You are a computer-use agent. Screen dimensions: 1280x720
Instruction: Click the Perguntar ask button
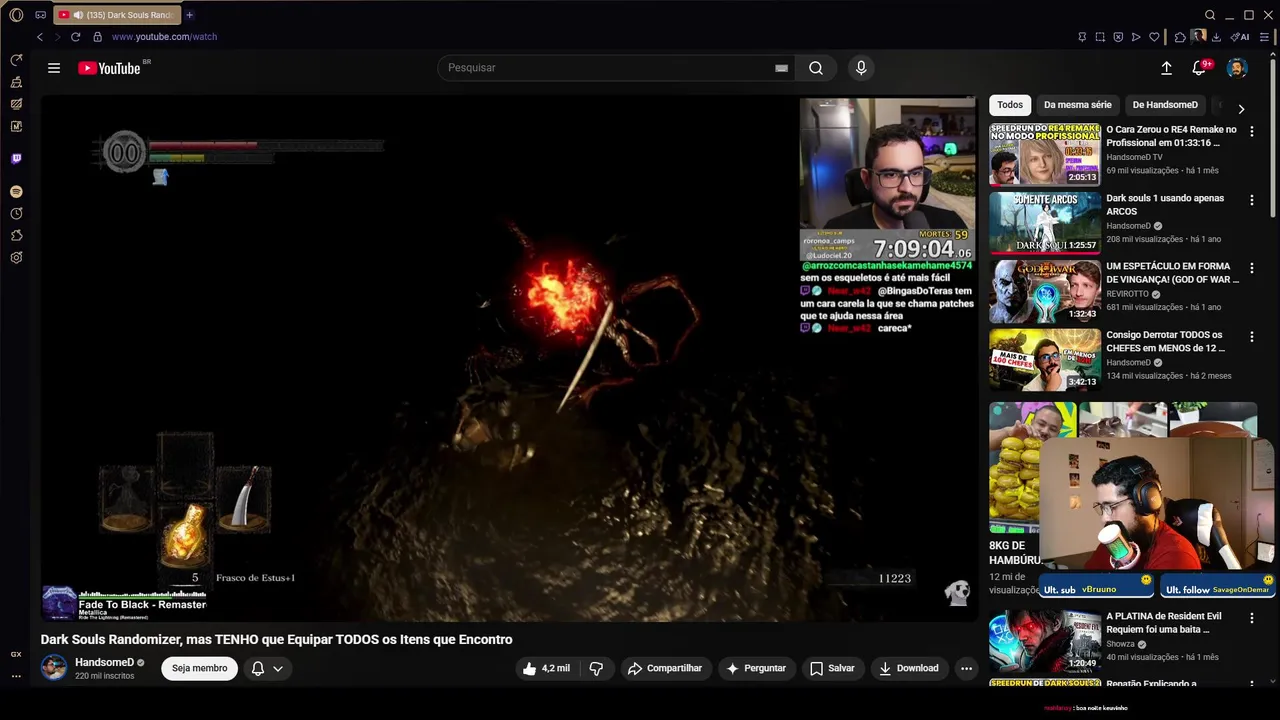click(x=755, y=668)
